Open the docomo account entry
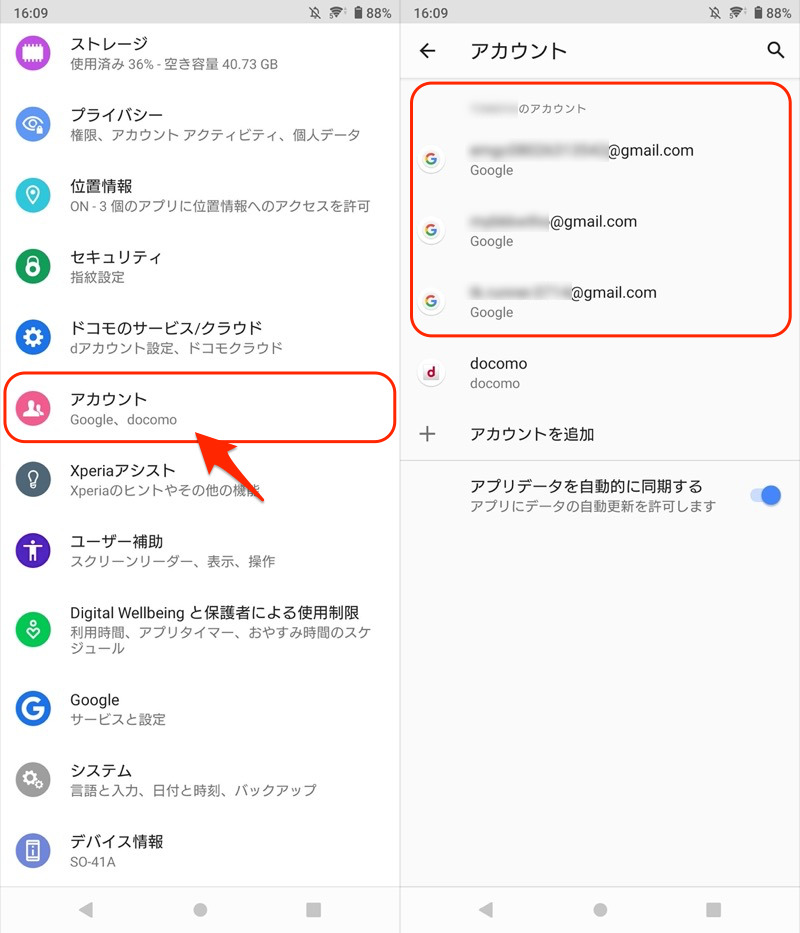 [x=600, y=372]
